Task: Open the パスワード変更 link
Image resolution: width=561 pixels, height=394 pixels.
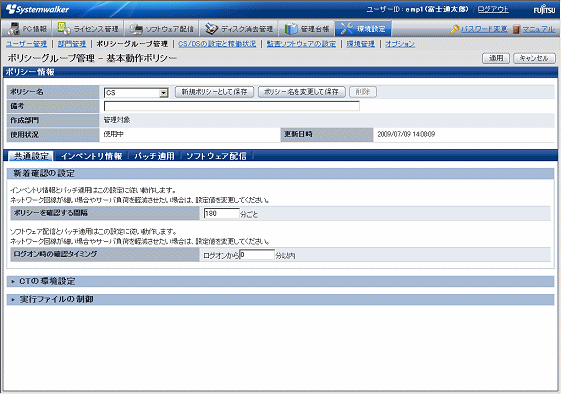Action: point(484,29)
